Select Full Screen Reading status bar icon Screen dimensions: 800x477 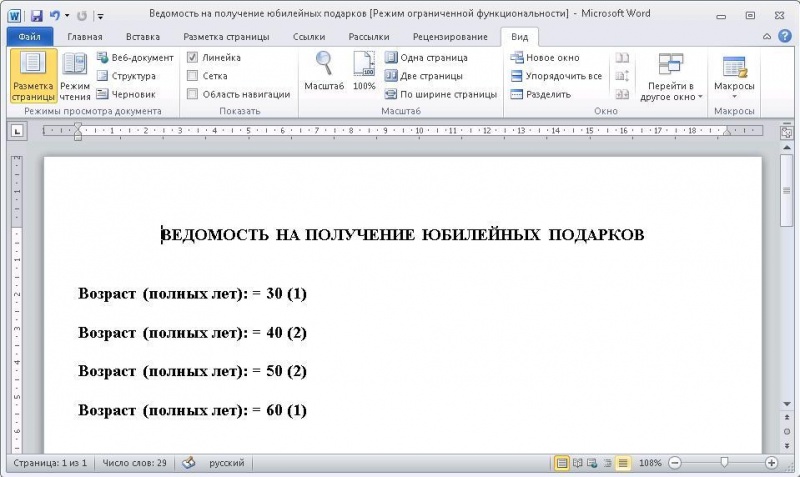tap(578, 463)
